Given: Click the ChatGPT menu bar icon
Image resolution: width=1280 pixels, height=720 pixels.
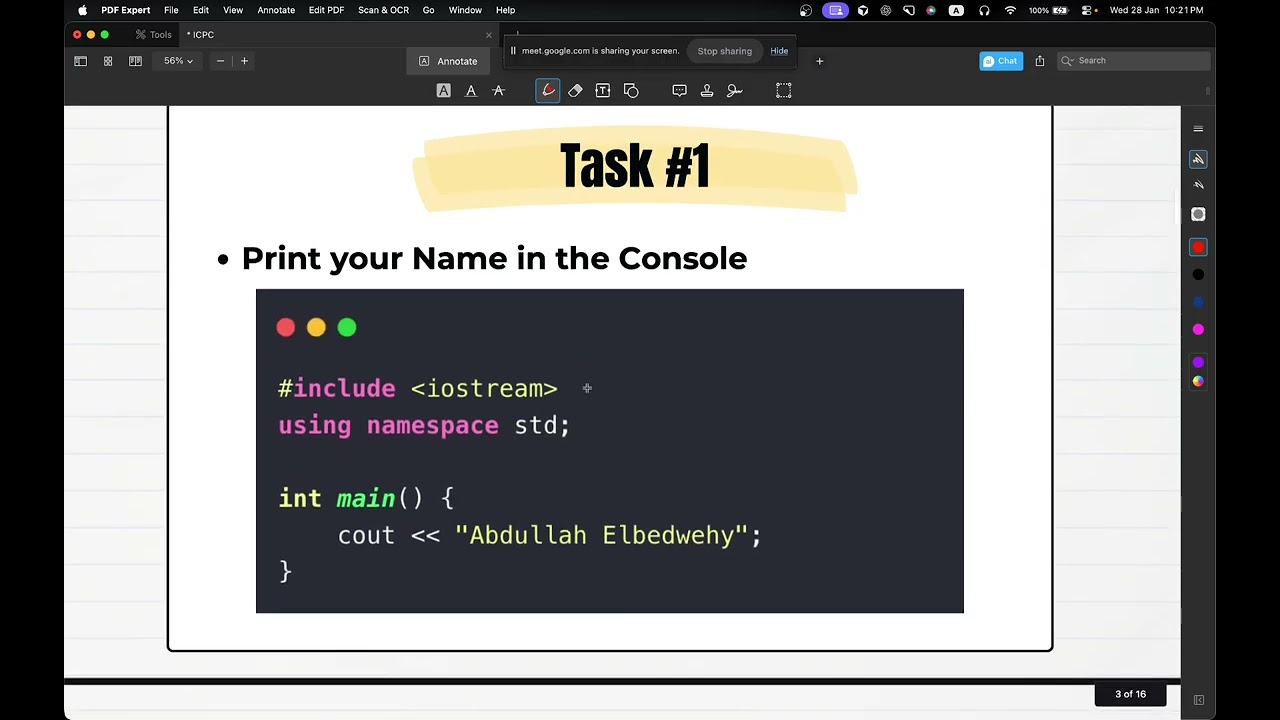Looking at the screenshot, I should tap(885, 10).
